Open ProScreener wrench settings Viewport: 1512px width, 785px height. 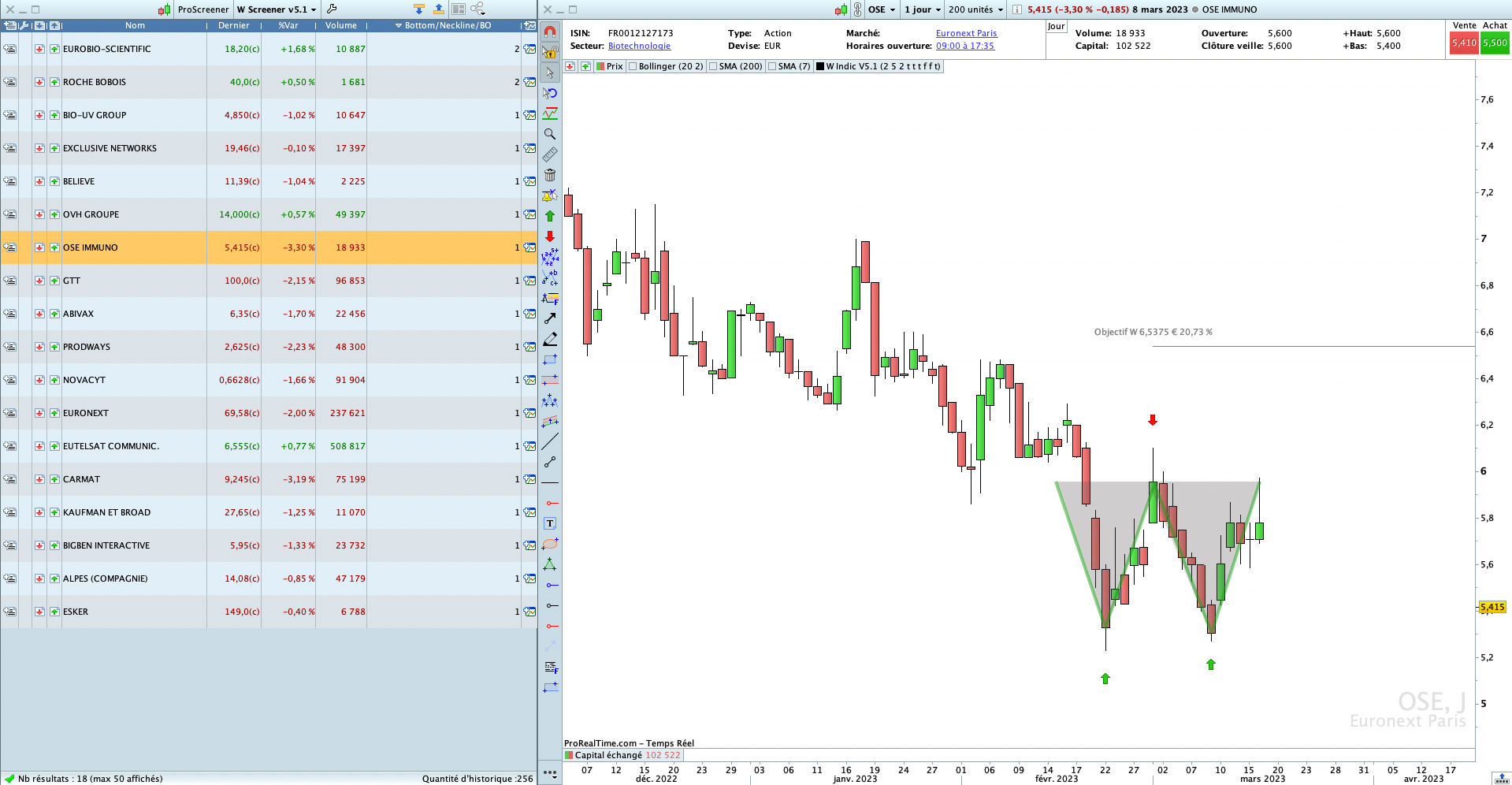[x=332, y=9]
